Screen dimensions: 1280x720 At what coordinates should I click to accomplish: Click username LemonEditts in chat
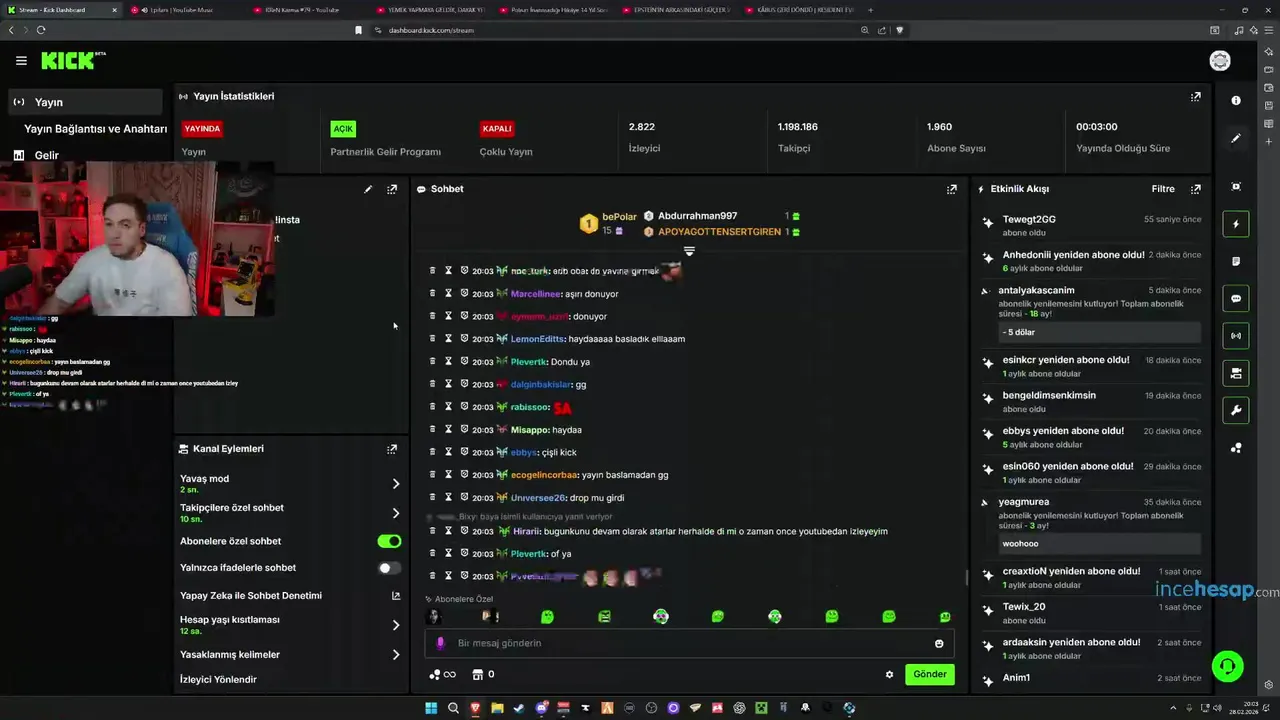[537, 339]
